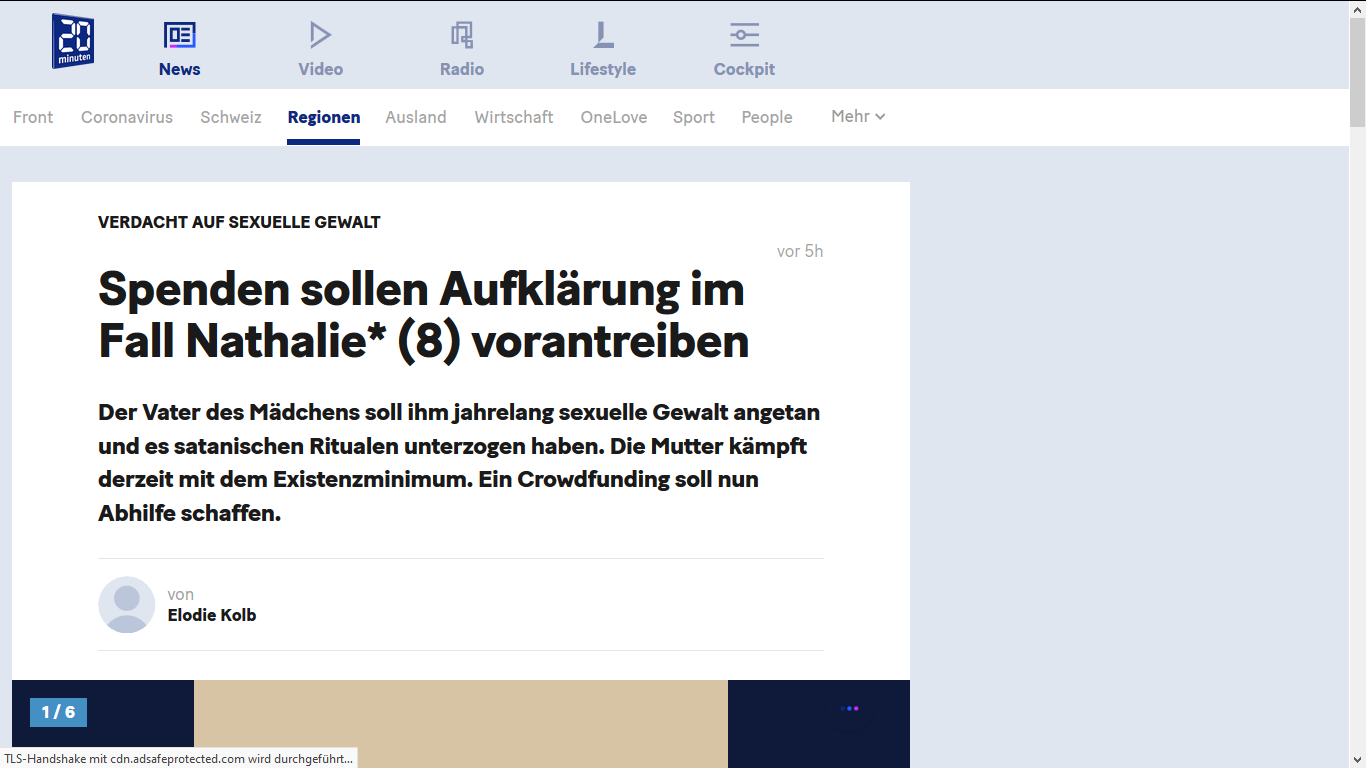Click the 'vor 5h' timestamp
The image size is (1366, 768).
point(800,251)
